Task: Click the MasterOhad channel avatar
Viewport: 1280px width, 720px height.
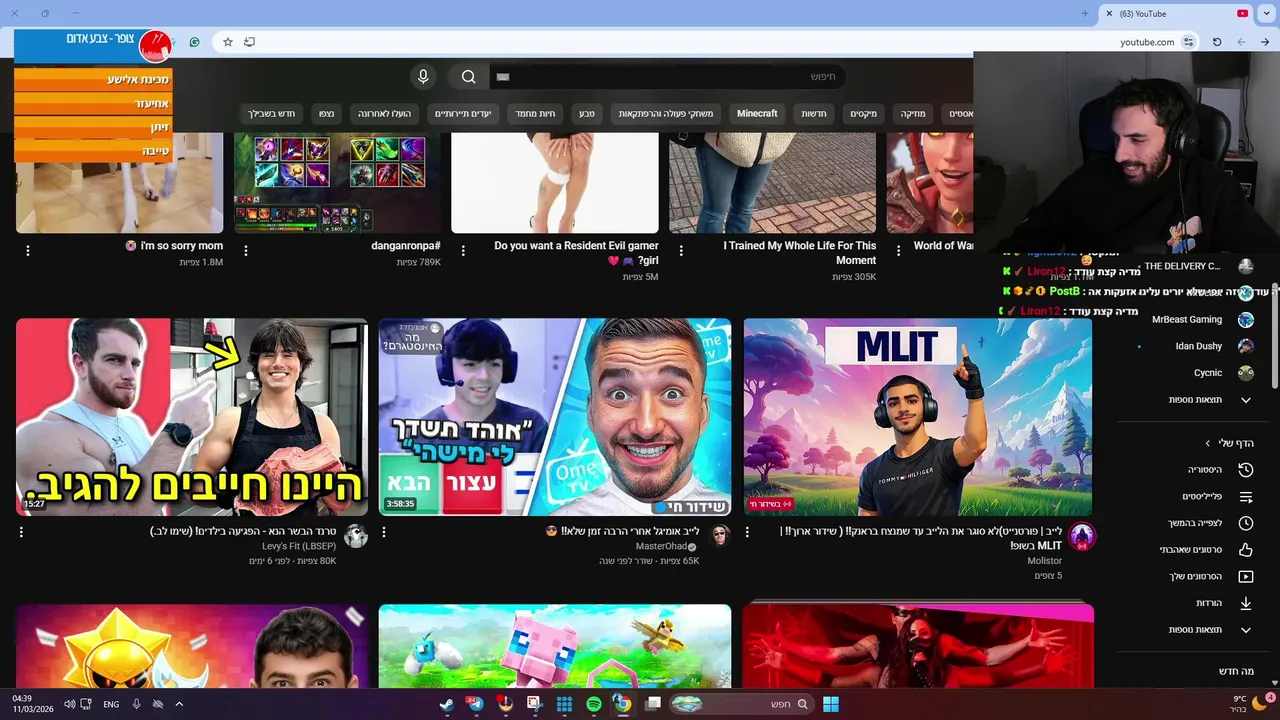Action: (x=720, y=537)
